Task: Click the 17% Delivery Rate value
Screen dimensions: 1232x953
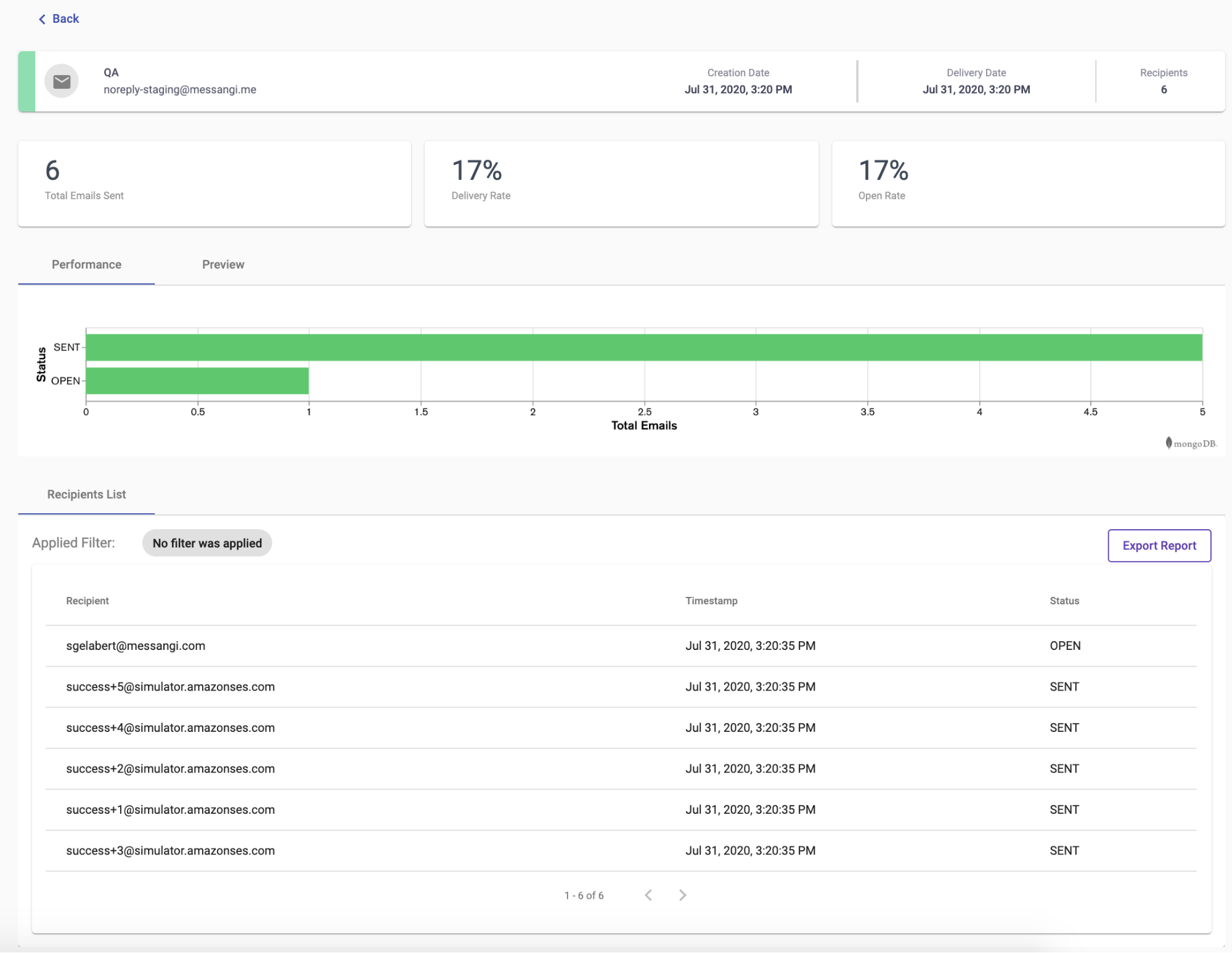Action: [477, 170]
